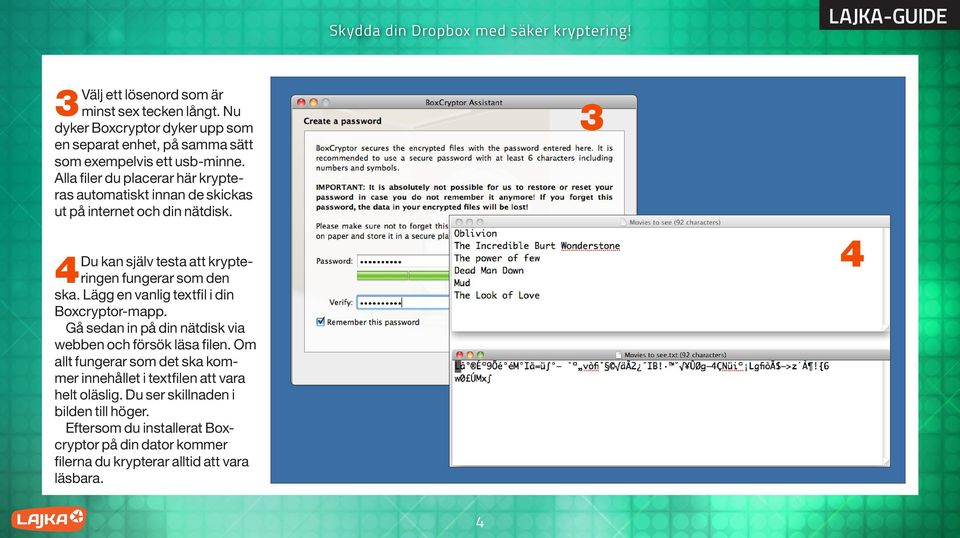Minimize the encrypted Movies to see.txt window
Screen dimensions: 960x538
click(470, 354)
